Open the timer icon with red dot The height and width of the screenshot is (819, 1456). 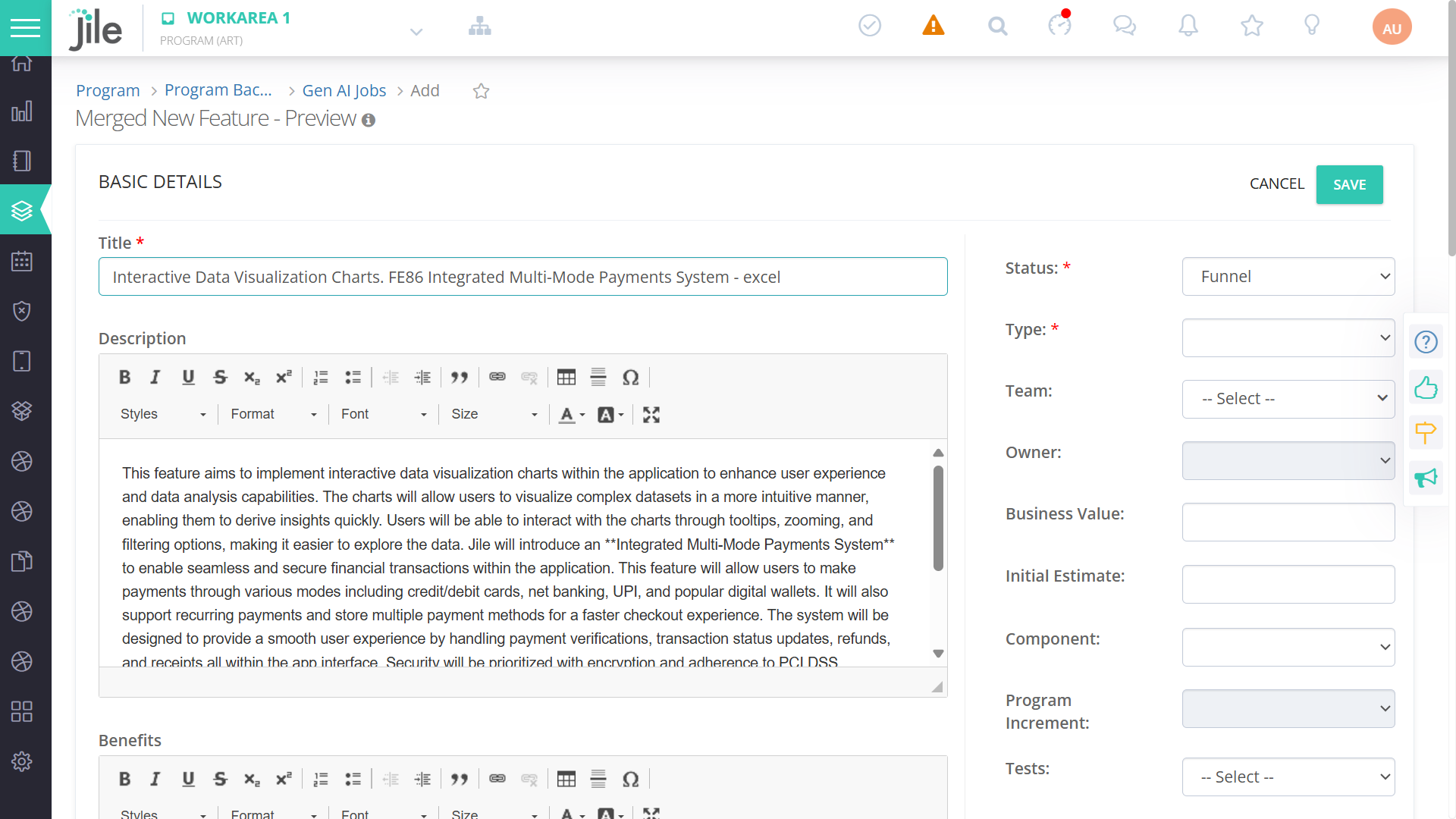(x=1060, y=24)
